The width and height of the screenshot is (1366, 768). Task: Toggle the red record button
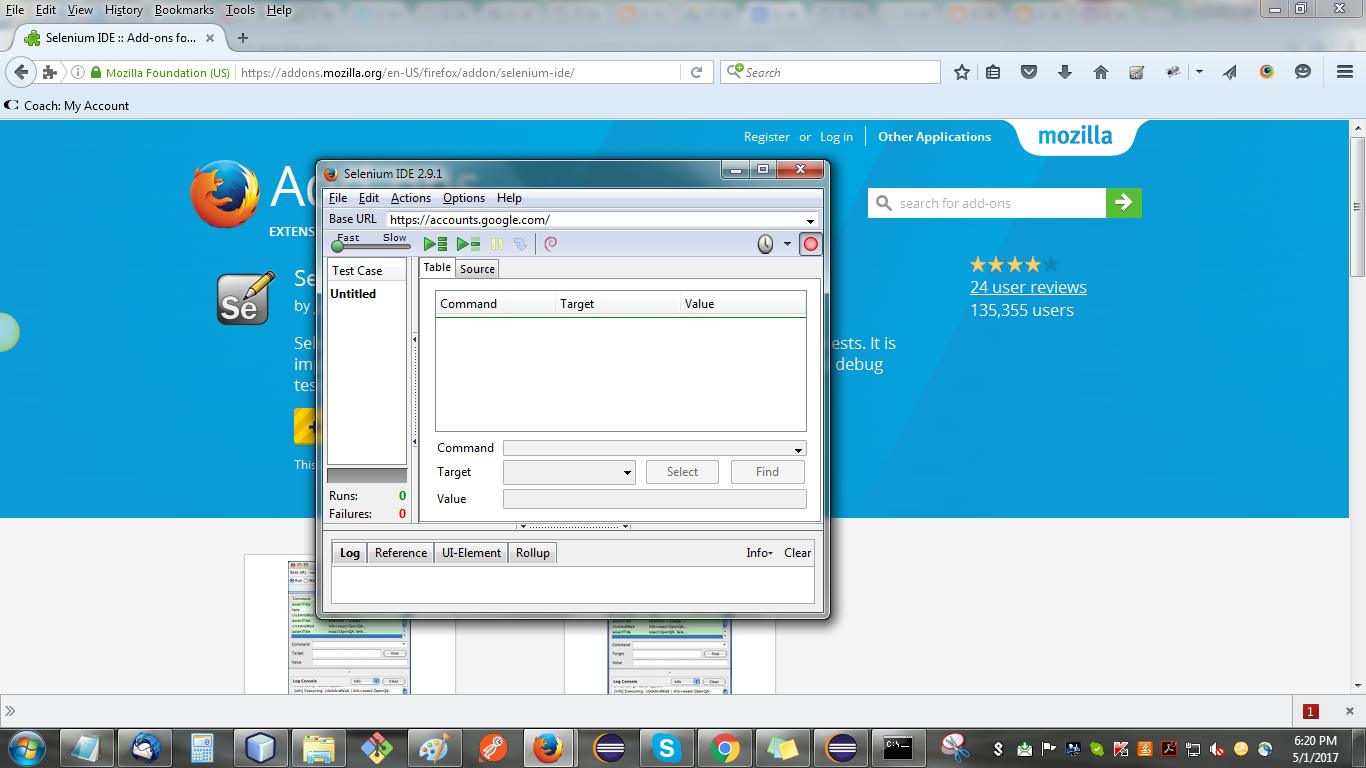coord(811,244)
